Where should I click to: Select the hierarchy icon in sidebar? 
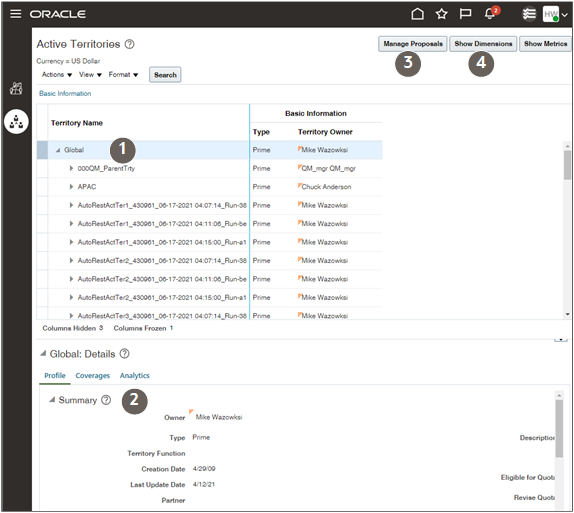16,122
